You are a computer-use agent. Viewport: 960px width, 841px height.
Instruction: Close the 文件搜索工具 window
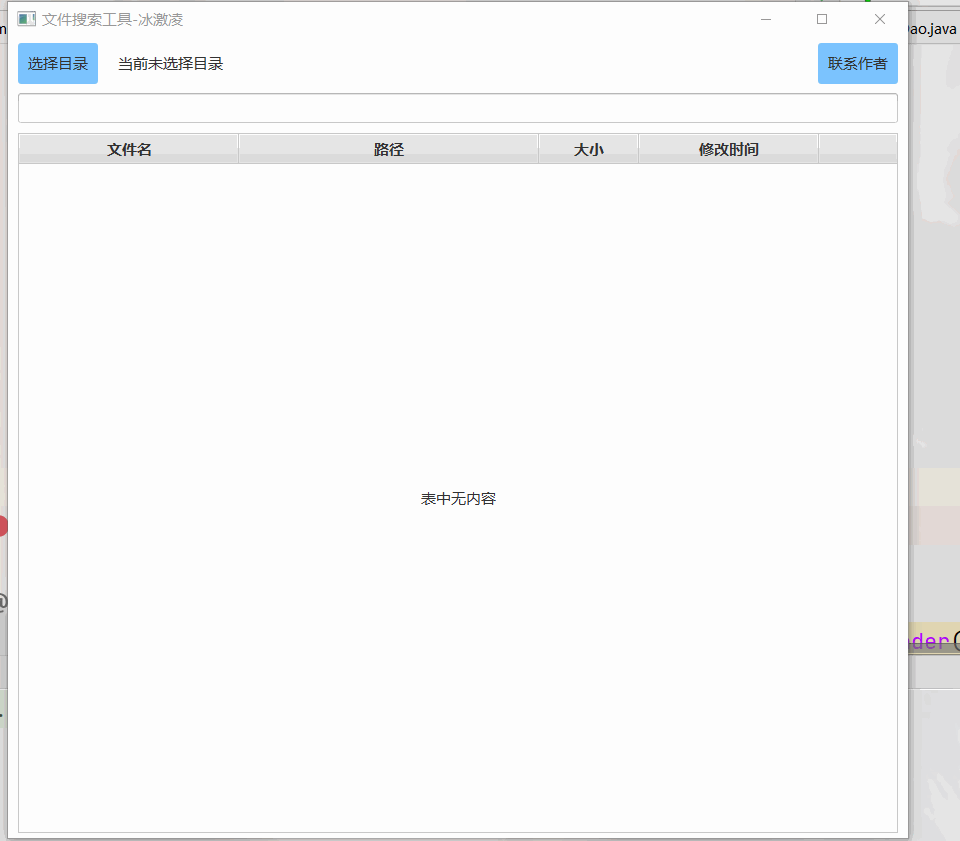click(x=880, y=19)
